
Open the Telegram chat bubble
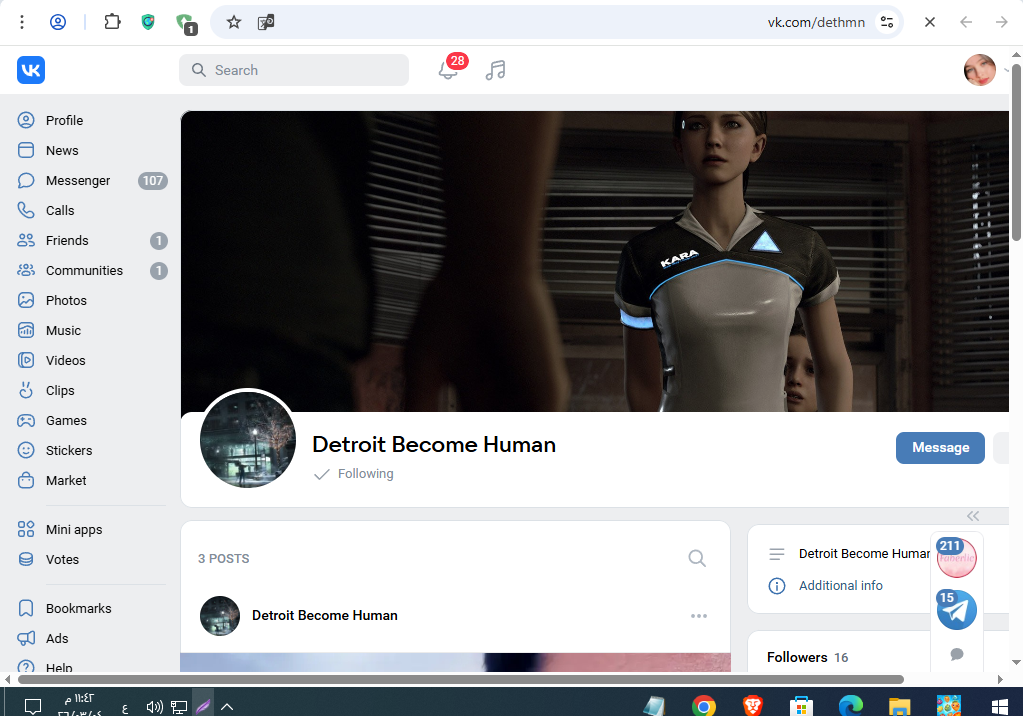coord(956,610)
